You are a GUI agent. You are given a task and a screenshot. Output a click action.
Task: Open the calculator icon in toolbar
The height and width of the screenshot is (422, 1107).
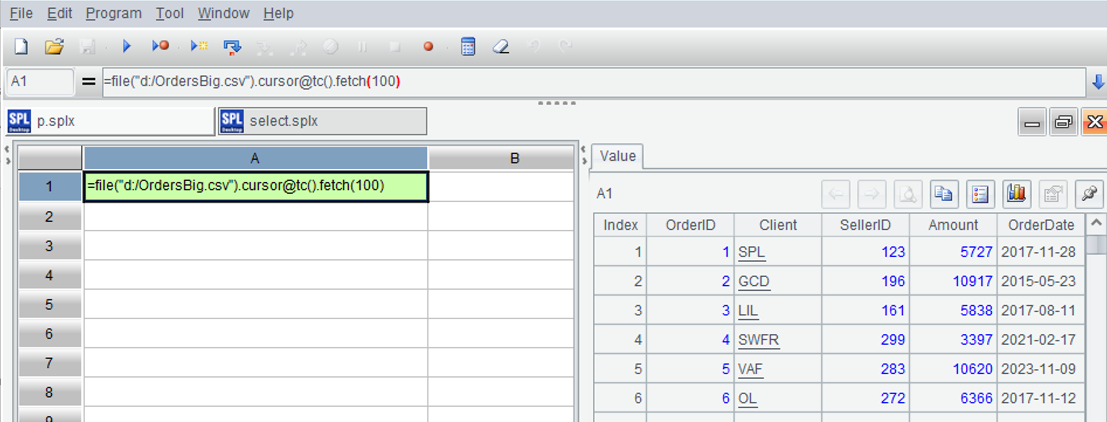[467, 47]
